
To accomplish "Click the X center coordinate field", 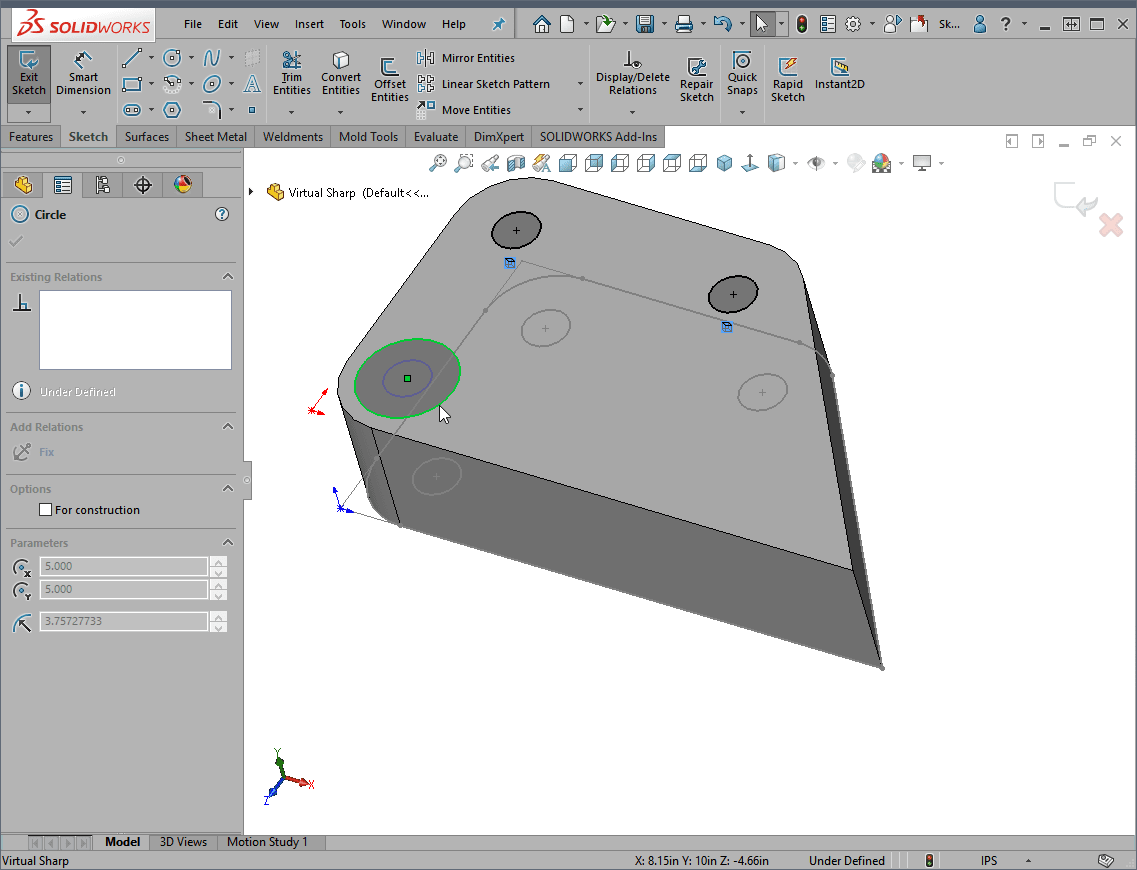I will click(x=123, y=566).
